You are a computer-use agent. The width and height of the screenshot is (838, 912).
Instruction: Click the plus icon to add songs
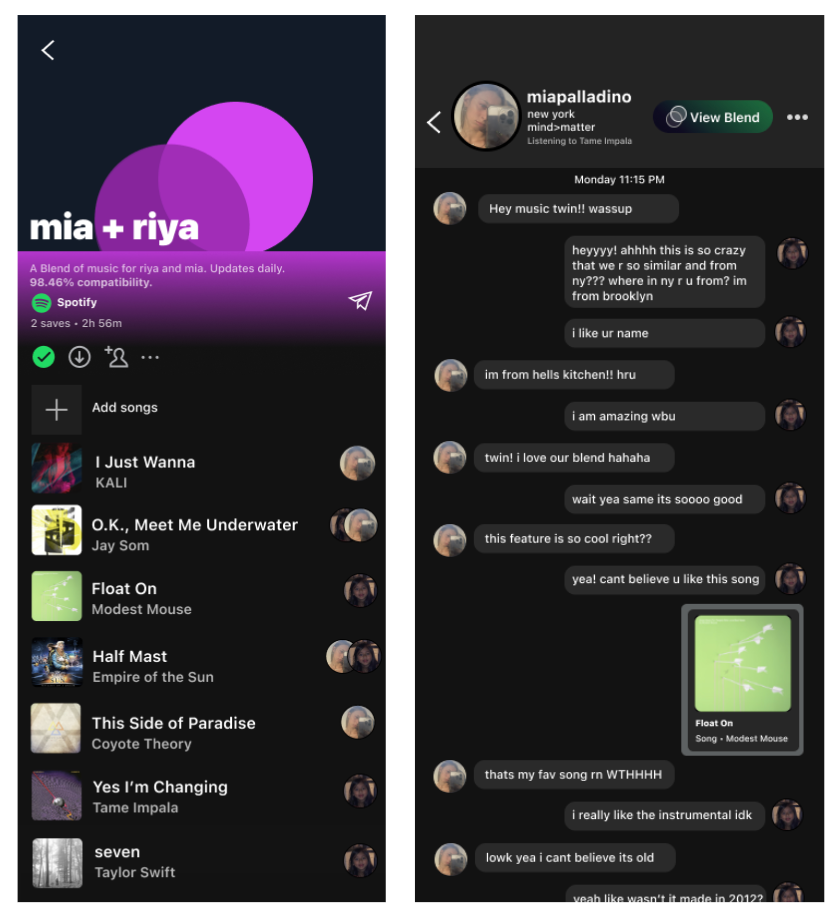56,410
